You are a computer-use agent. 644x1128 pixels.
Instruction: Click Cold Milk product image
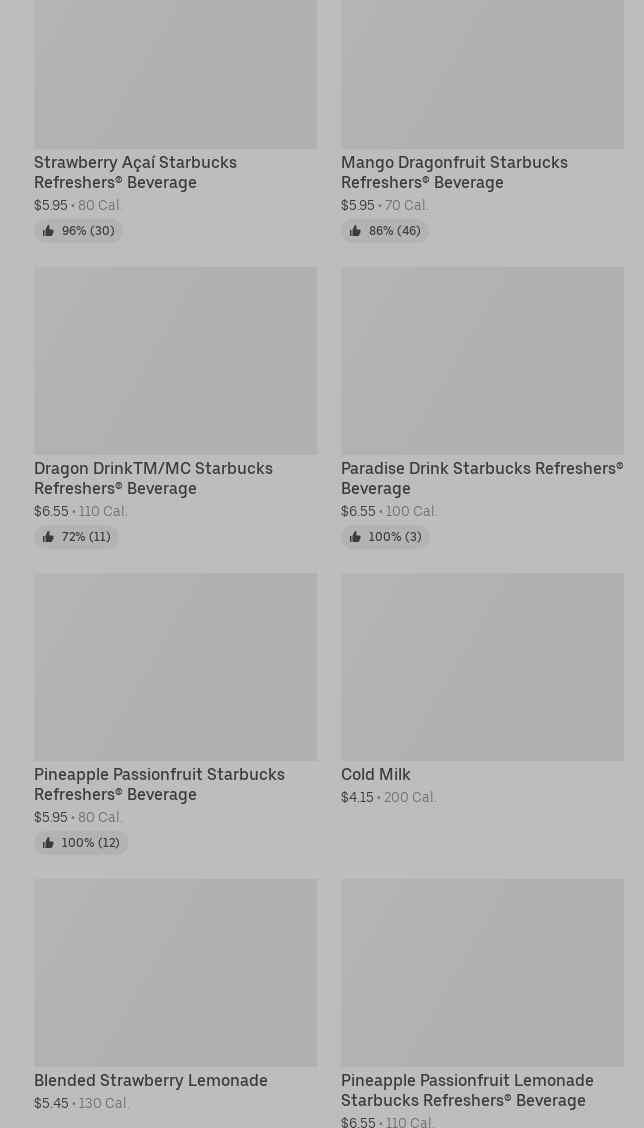(482, 666)
